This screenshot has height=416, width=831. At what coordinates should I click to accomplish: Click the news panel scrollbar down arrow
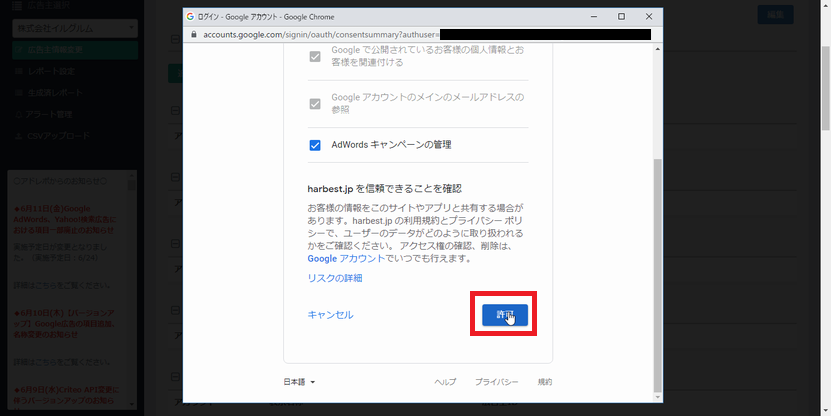tap(132, 404)
